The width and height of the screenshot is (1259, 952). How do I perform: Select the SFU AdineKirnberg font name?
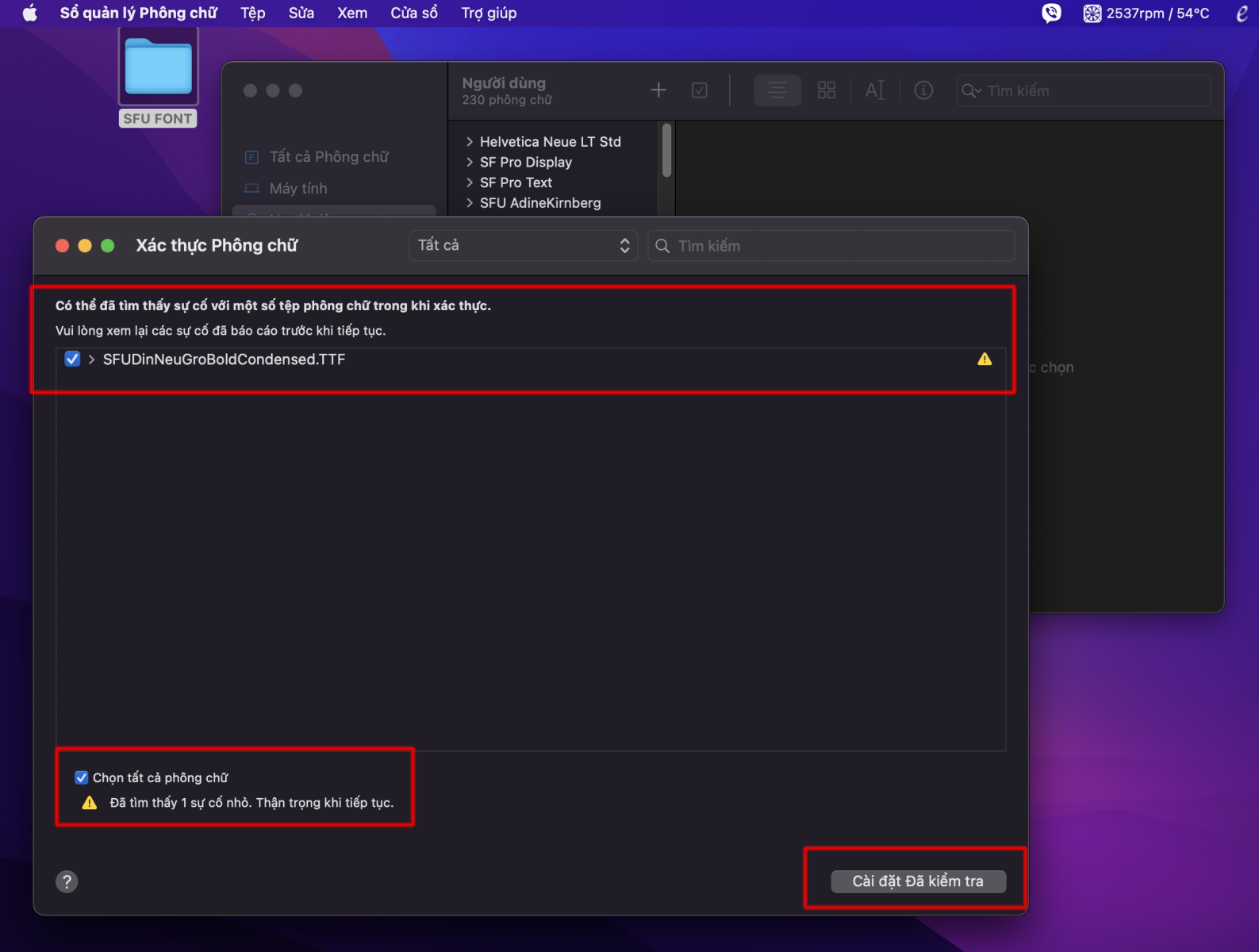[x=540, y=203]
